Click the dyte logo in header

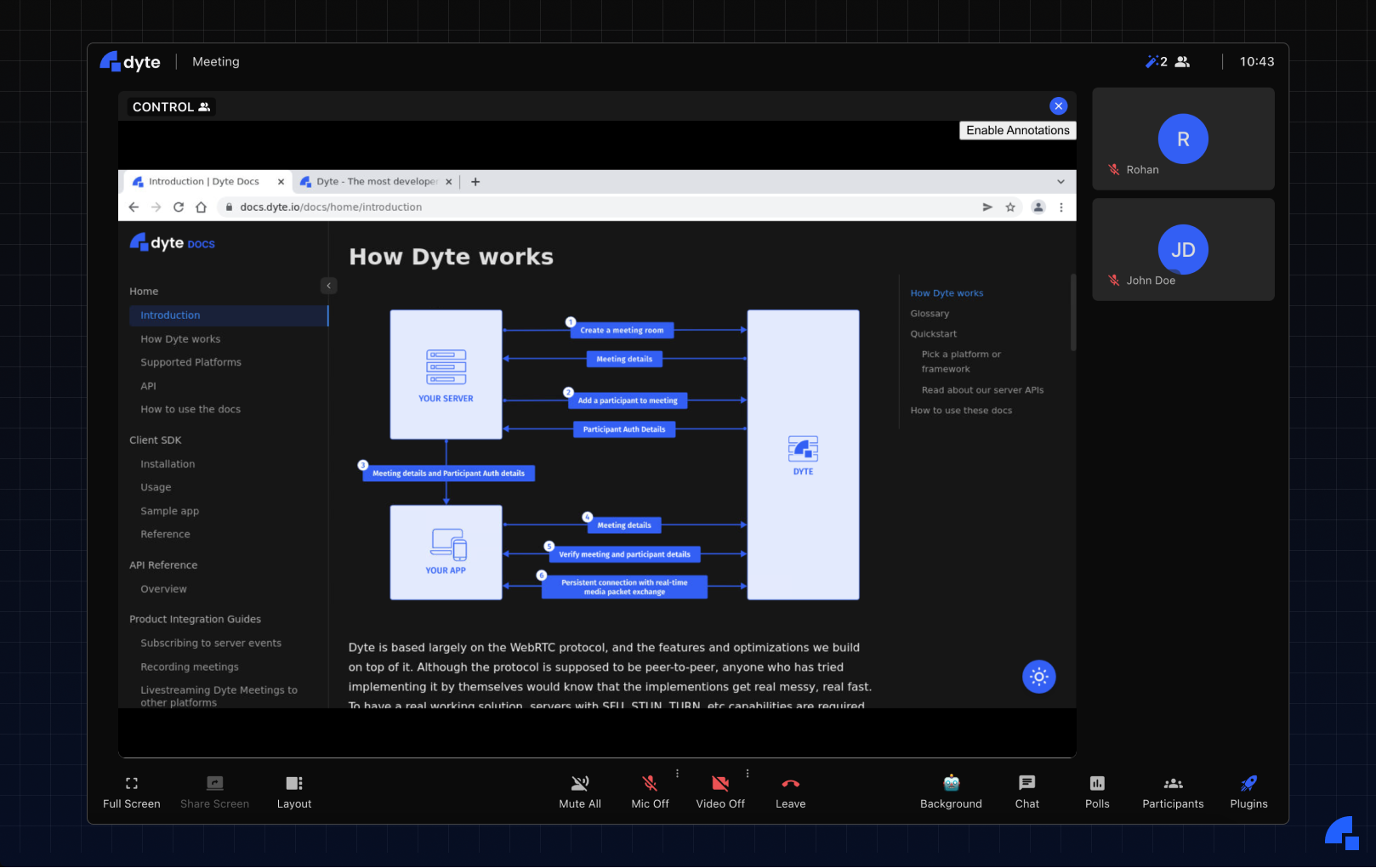click(130, 61)
